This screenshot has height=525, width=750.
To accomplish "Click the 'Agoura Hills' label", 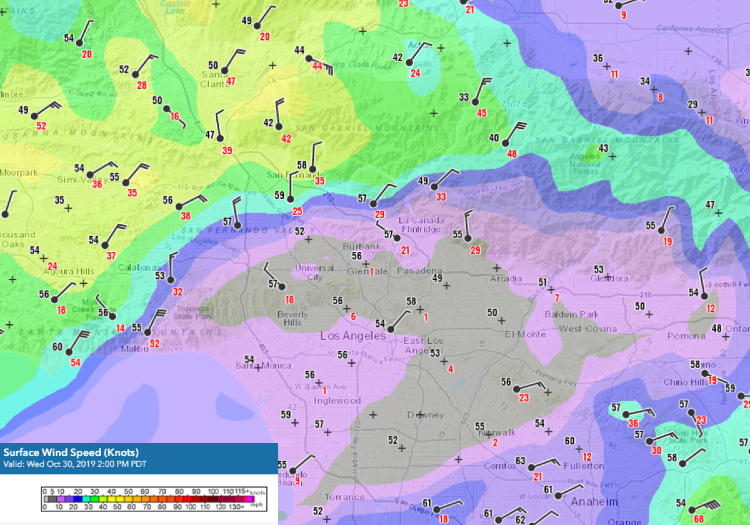I will point(69,271).
